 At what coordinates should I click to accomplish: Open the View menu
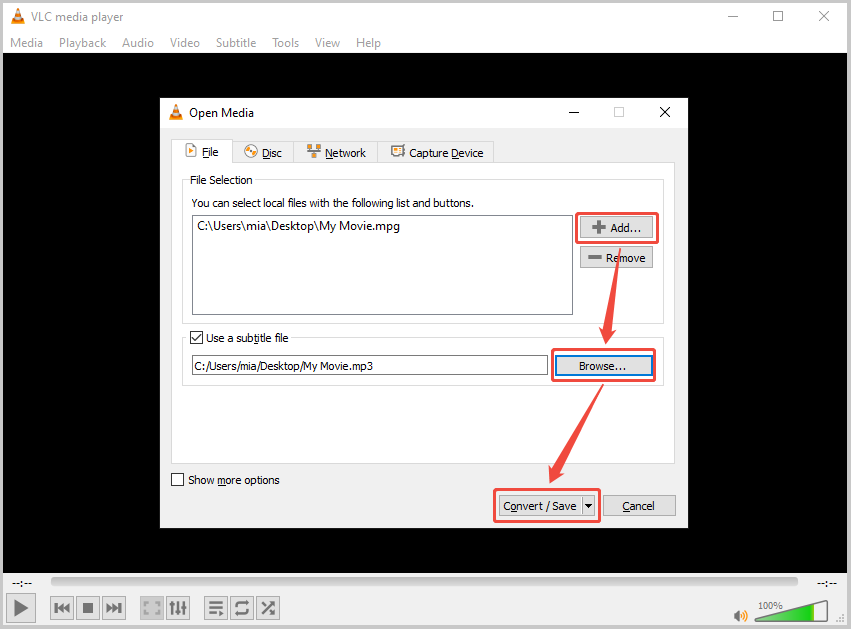327,43
